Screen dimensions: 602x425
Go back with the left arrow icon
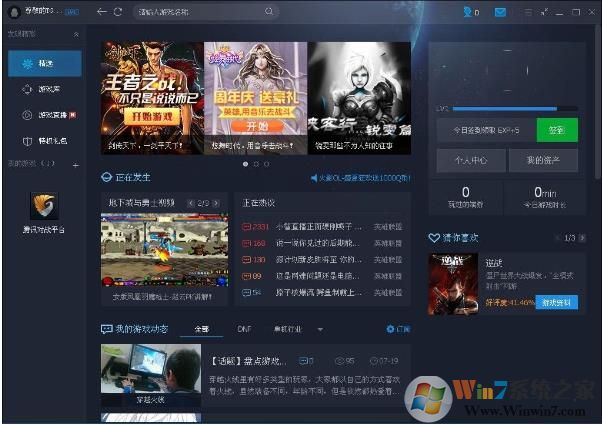[102, 12]
